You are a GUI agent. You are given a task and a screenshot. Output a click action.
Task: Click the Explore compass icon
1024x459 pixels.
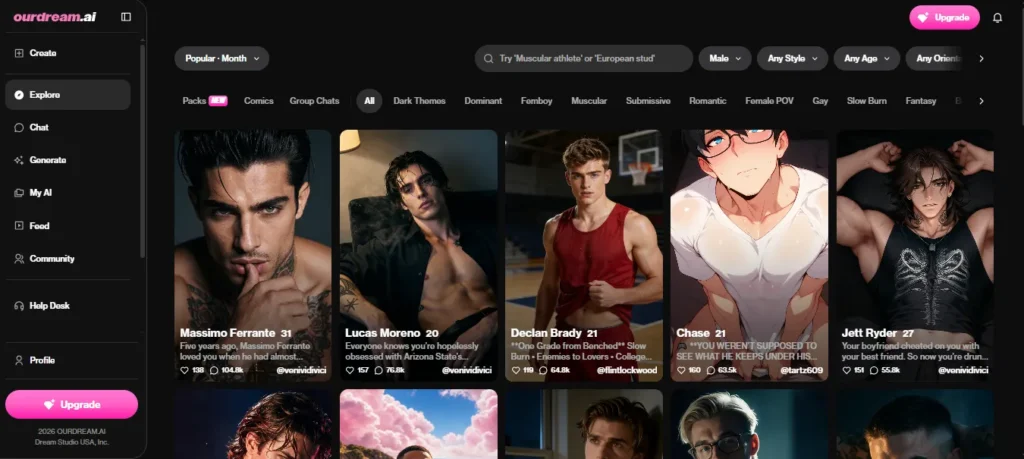pyautogui.click(x=19, y=95)
